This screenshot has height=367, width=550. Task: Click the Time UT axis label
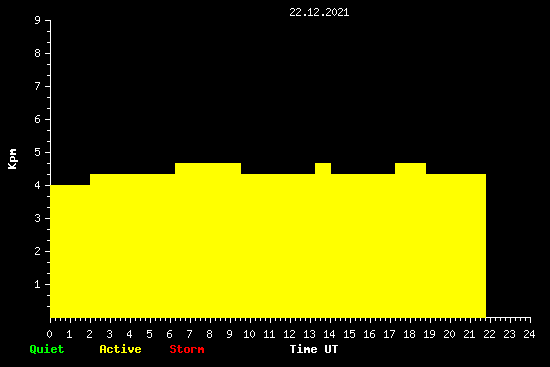coord(314,349)
